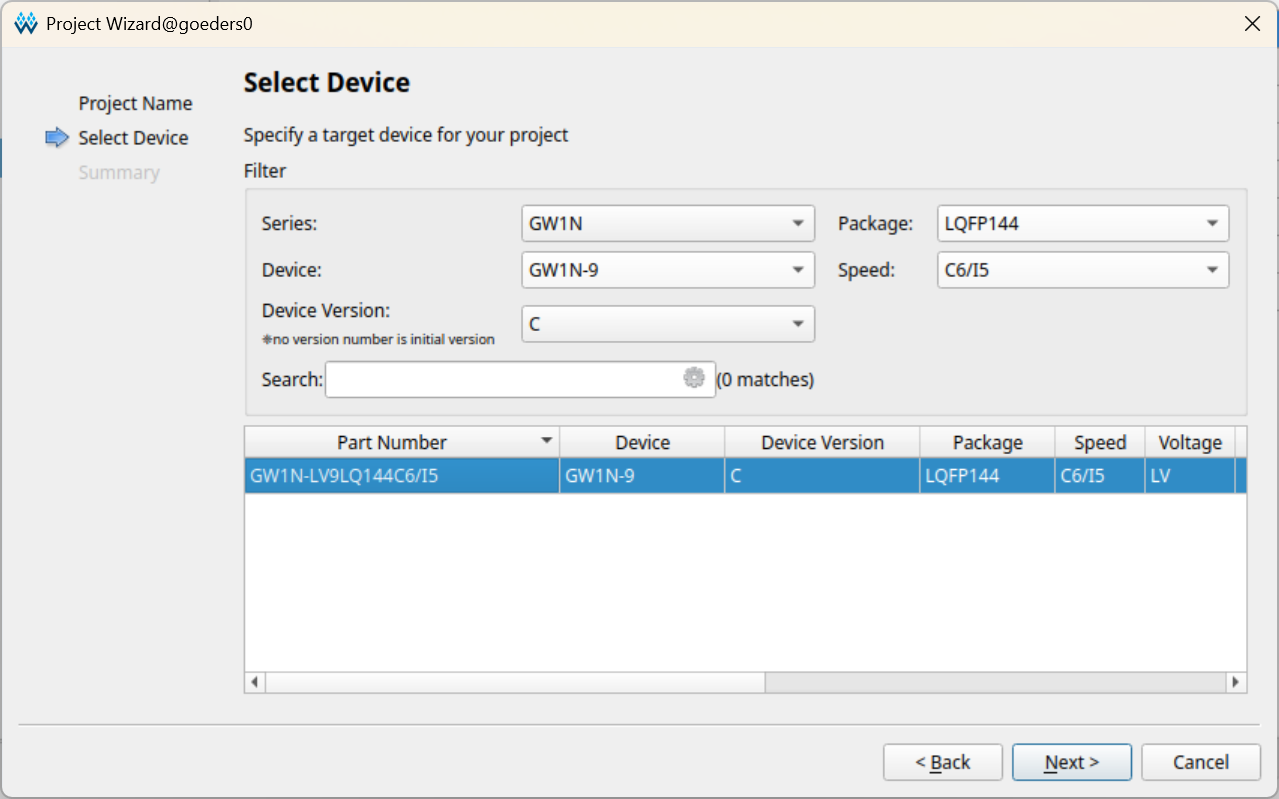Open the Device dropdown showing GW1N-9
Viewport: 1279px width, 799px height.
click(668, 270)
